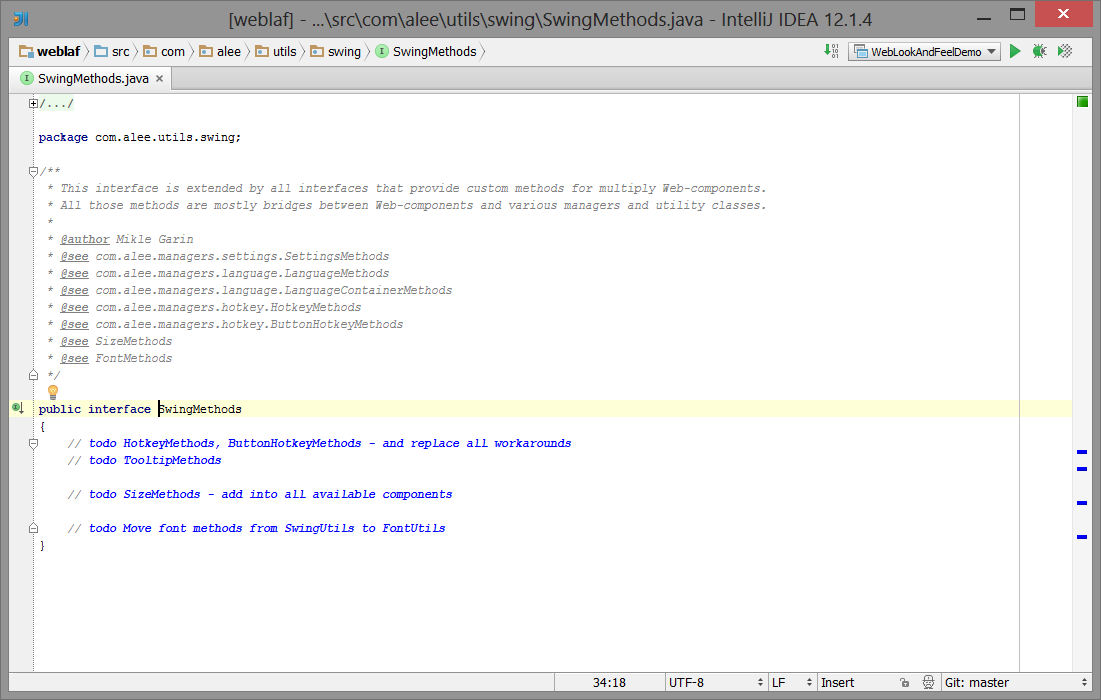This screenshot has height=700, width=1101.
Task: Click the interface icon before SwingMethods breadcrumb
Action: (x=382, y=51)
